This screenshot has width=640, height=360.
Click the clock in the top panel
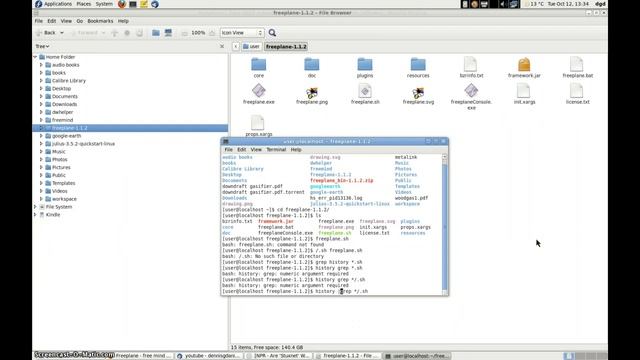tap(568, 4)
